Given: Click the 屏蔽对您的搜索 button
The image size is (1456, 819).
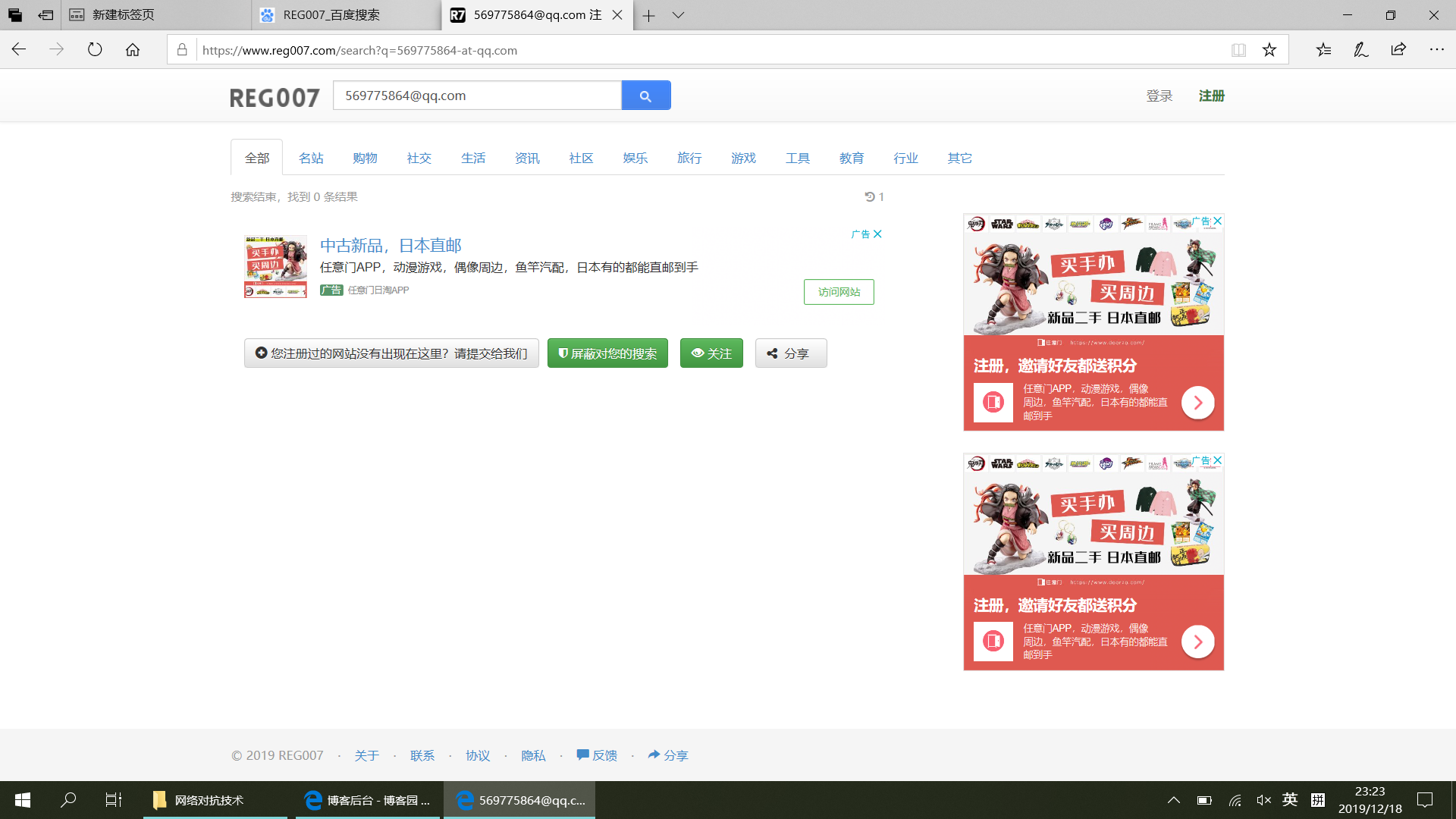Looking at the screenshot, I should point(607,353).
